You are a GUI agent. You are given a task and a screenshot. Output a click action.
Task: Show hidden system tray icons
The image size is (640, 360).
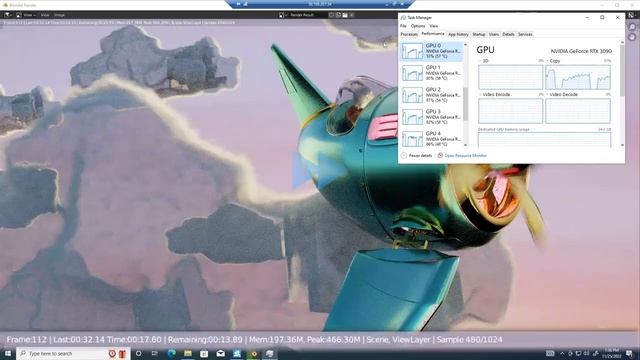coord(562,353)
